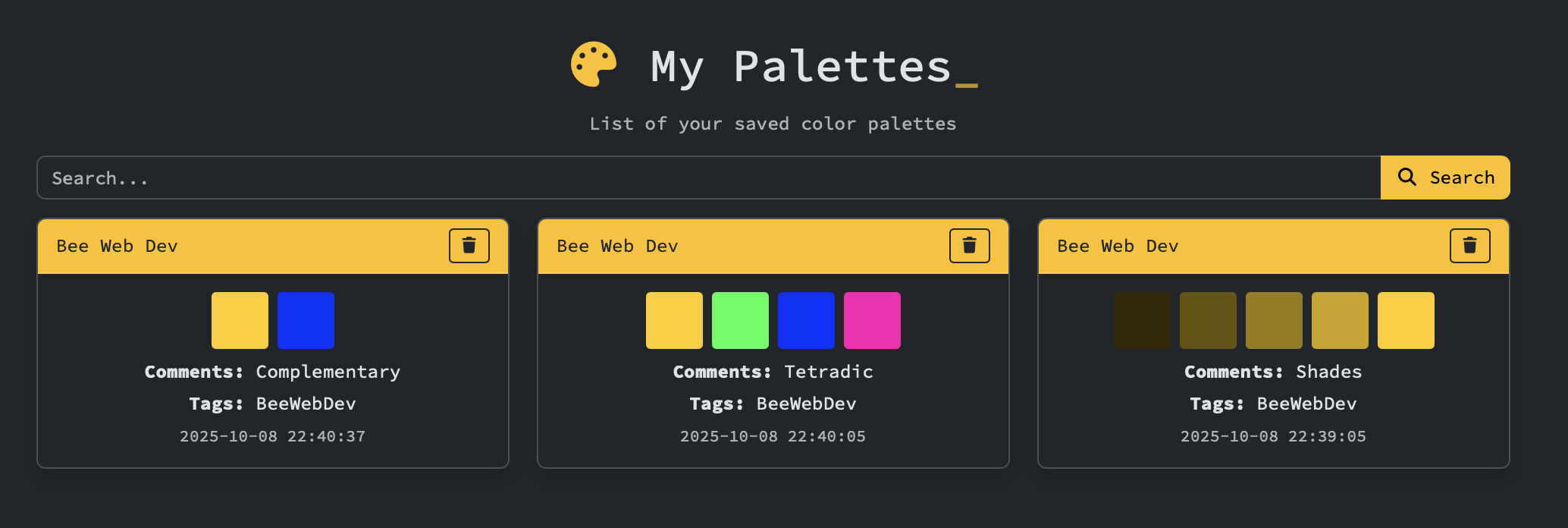Select the blue swatch in the Complementary palette
This screenshot has height=528, width=1568.
306,319
